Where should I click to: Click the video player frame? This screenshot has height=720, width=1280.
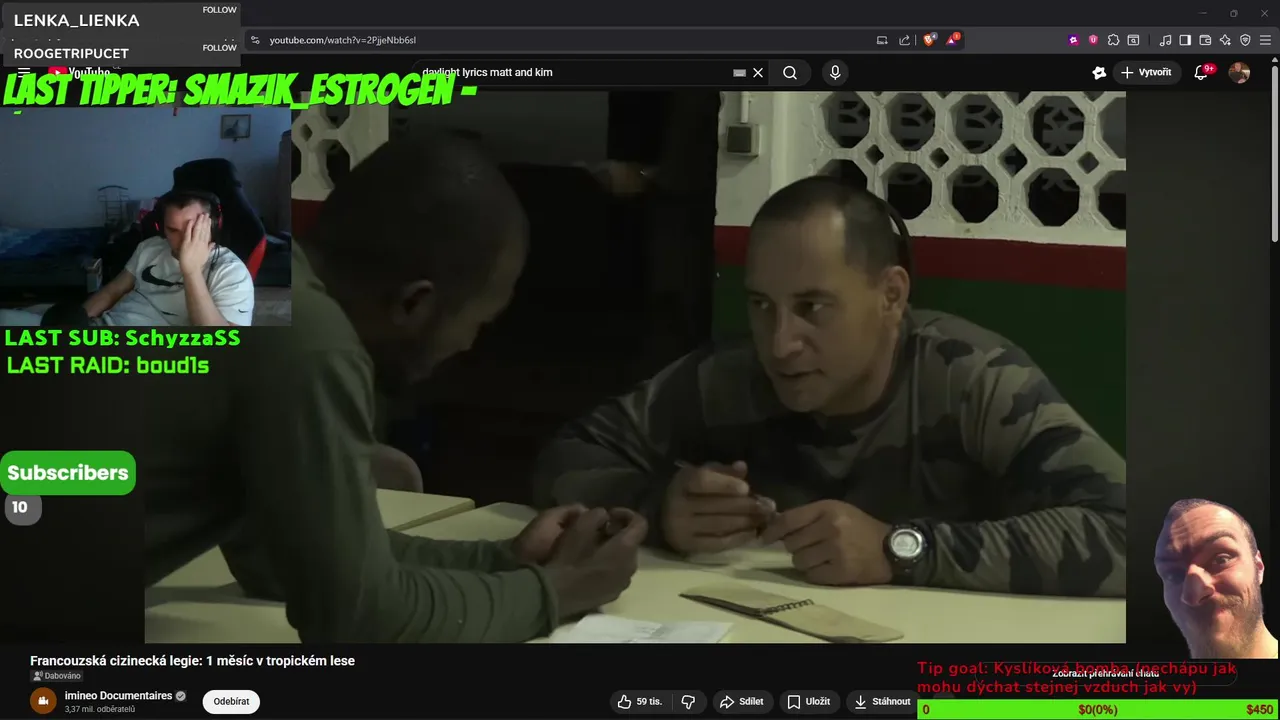click(635, 367)
